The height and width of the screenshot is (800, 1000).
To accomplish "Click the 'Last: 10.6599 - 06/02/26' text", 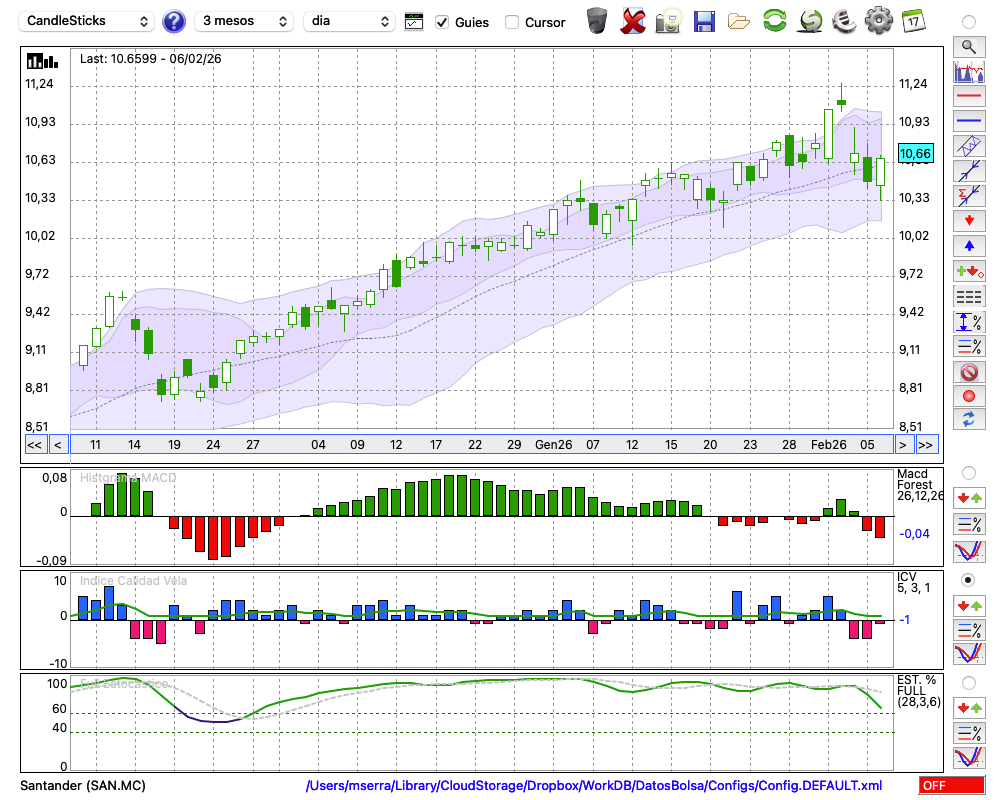I will click(151, 59).
